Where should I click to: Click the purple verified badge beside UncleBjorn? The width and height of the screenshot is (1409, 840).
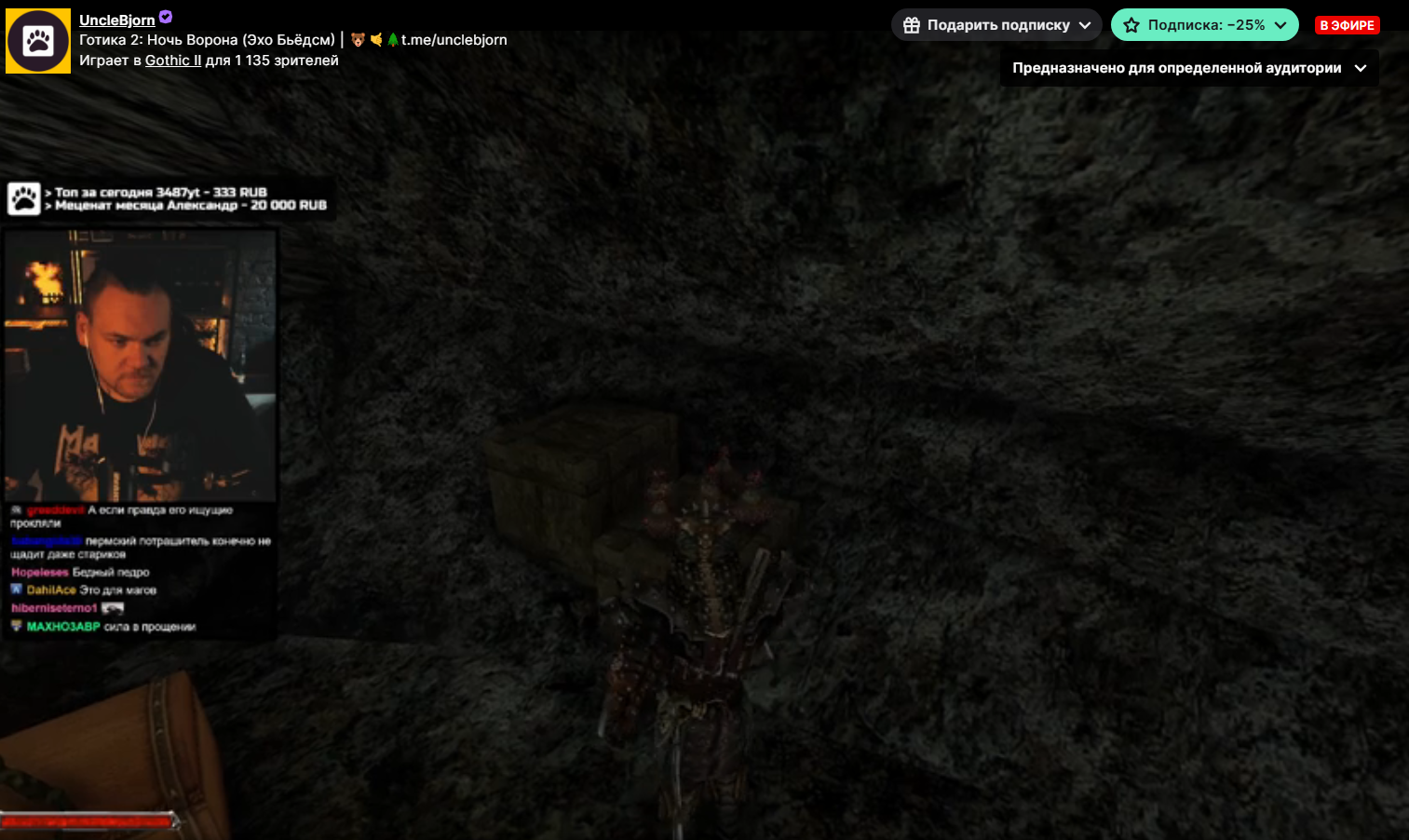coord(166,17)
